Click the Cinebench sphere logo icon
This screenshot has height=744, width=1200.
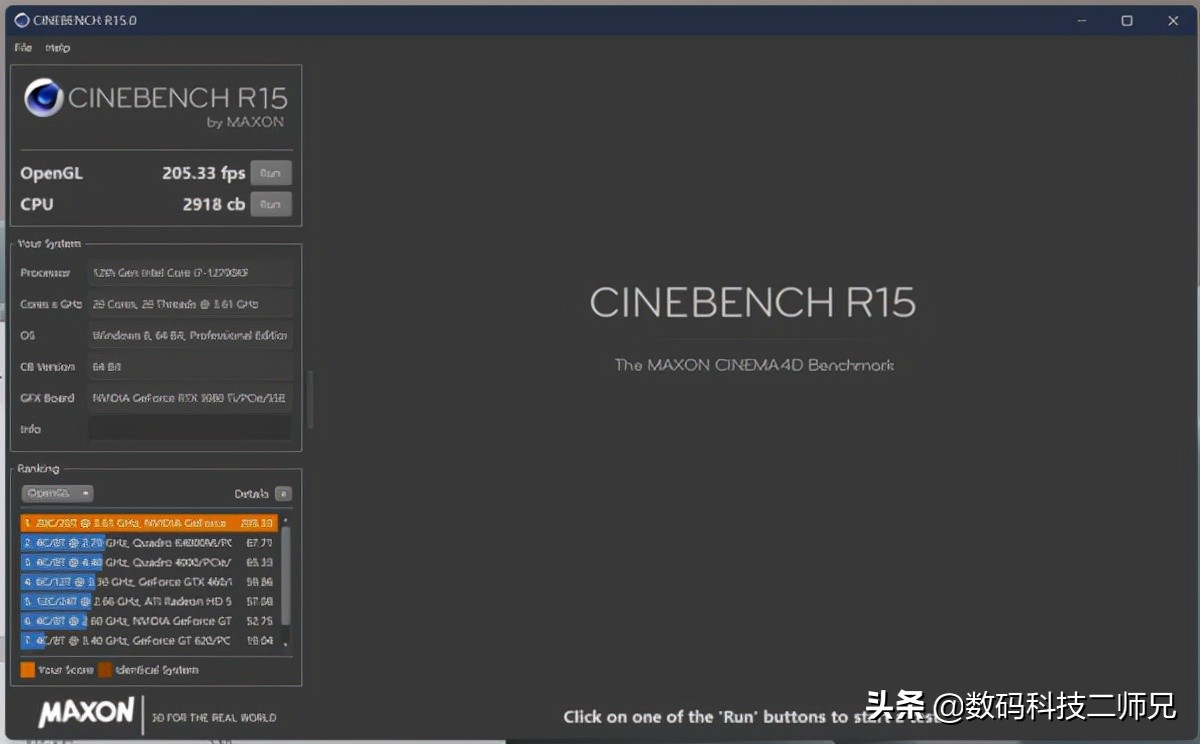(44, 98)
